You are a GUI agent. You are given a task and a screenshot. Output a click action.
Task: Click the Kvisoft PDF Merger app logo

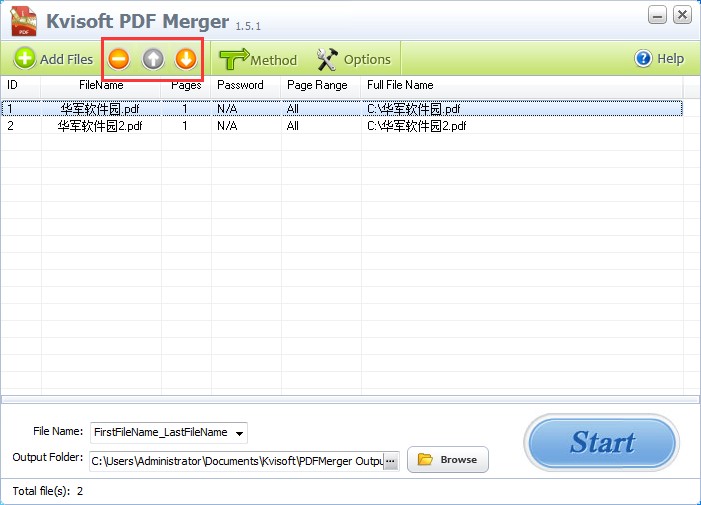[x=24, y=21]
